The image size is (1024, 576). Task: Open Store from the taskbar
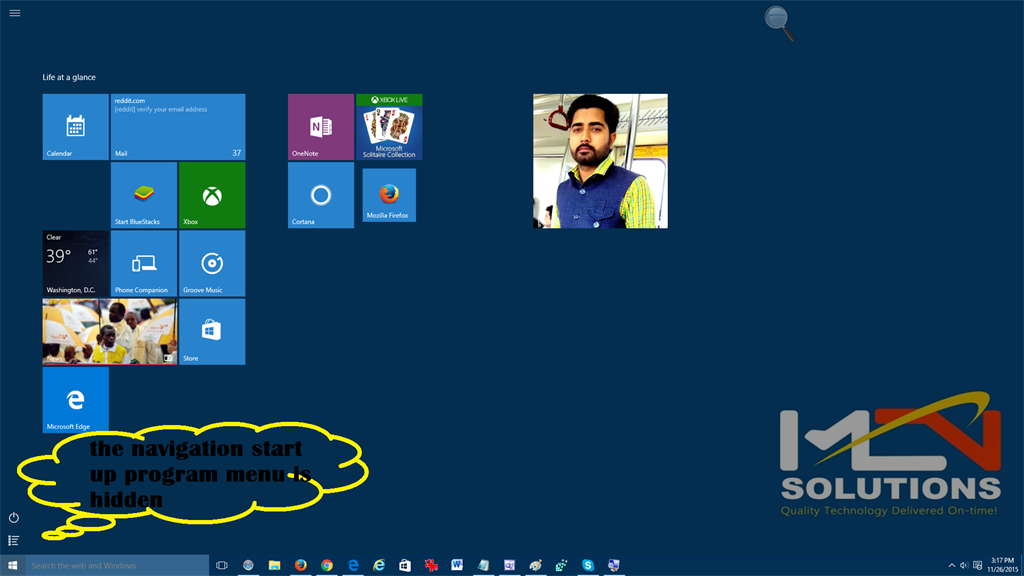[x=405, y=566]
